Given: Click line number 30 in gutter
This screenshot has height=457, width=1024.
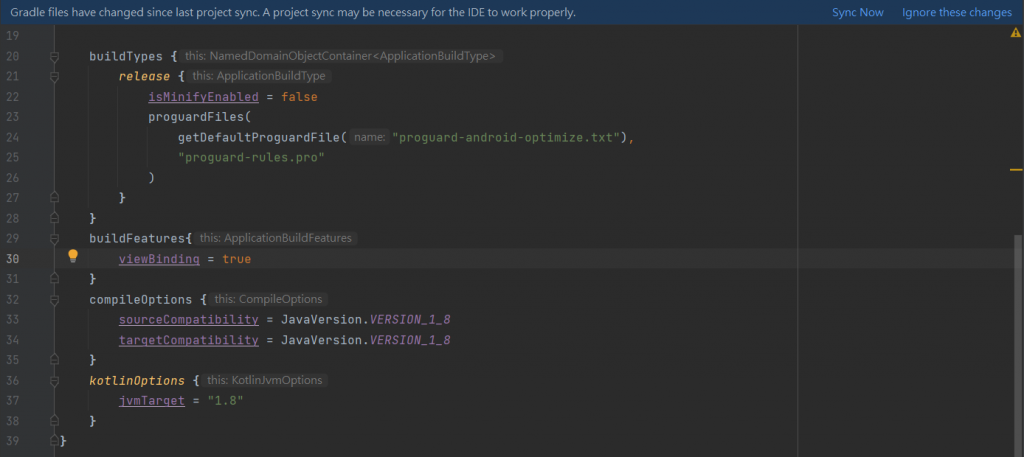Looking at the screenshot, I should [12, 259].
